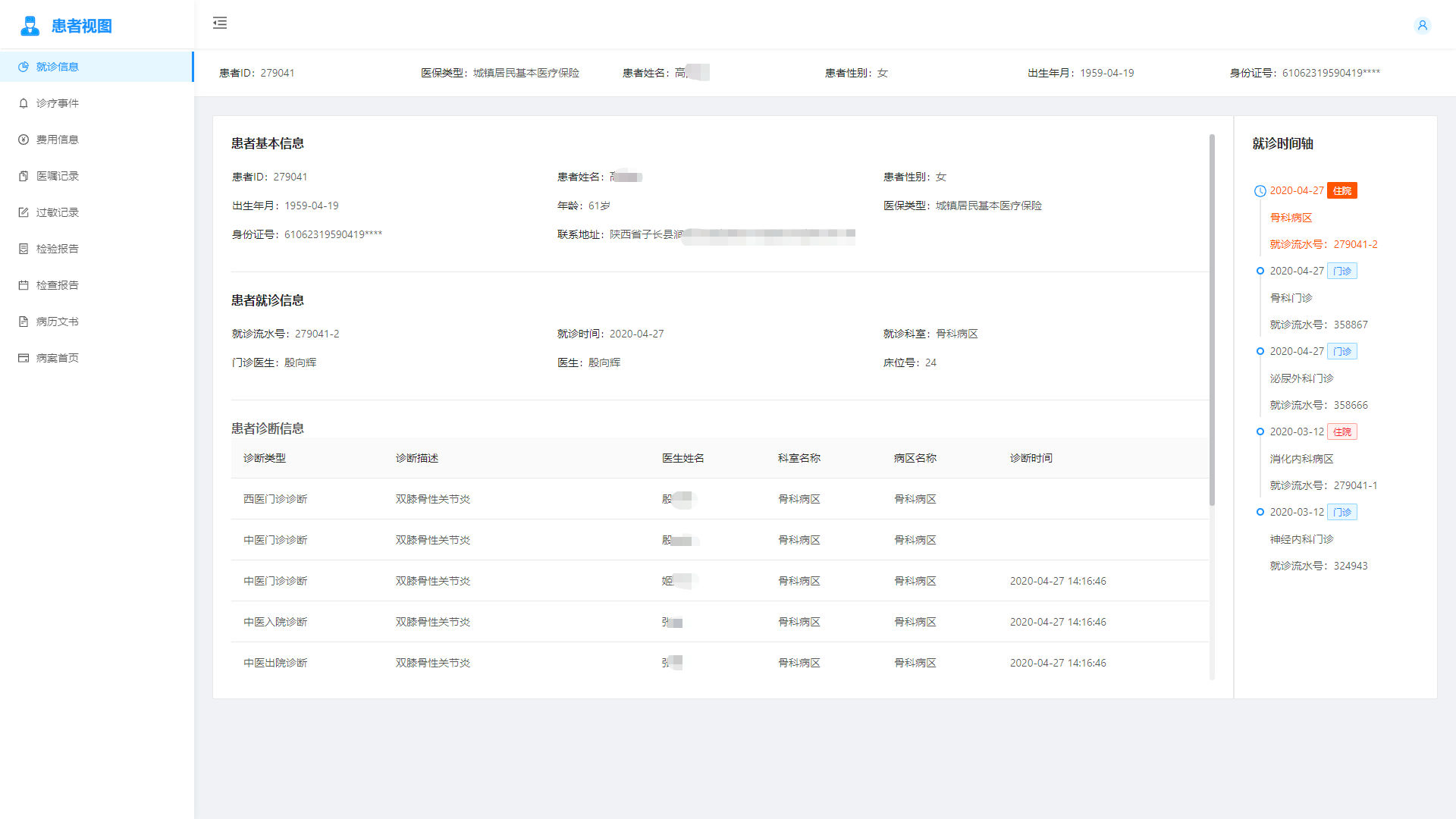Open 病案首页 menu item

pos(96,358)
